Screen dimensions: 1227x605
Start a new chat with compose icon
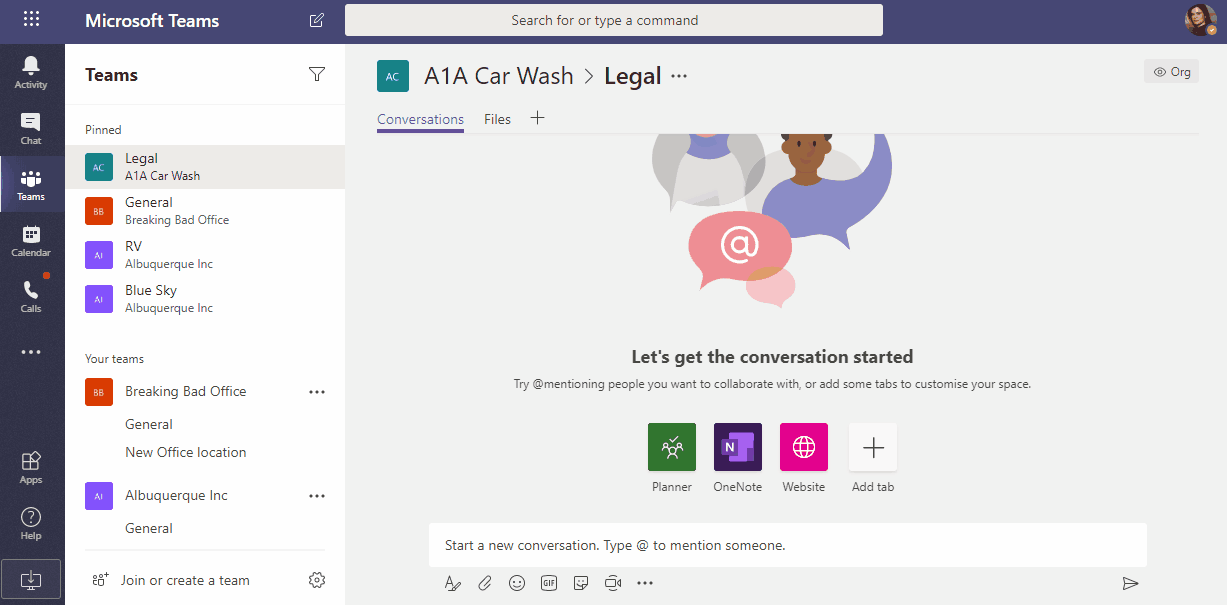(x=317, y=20)
